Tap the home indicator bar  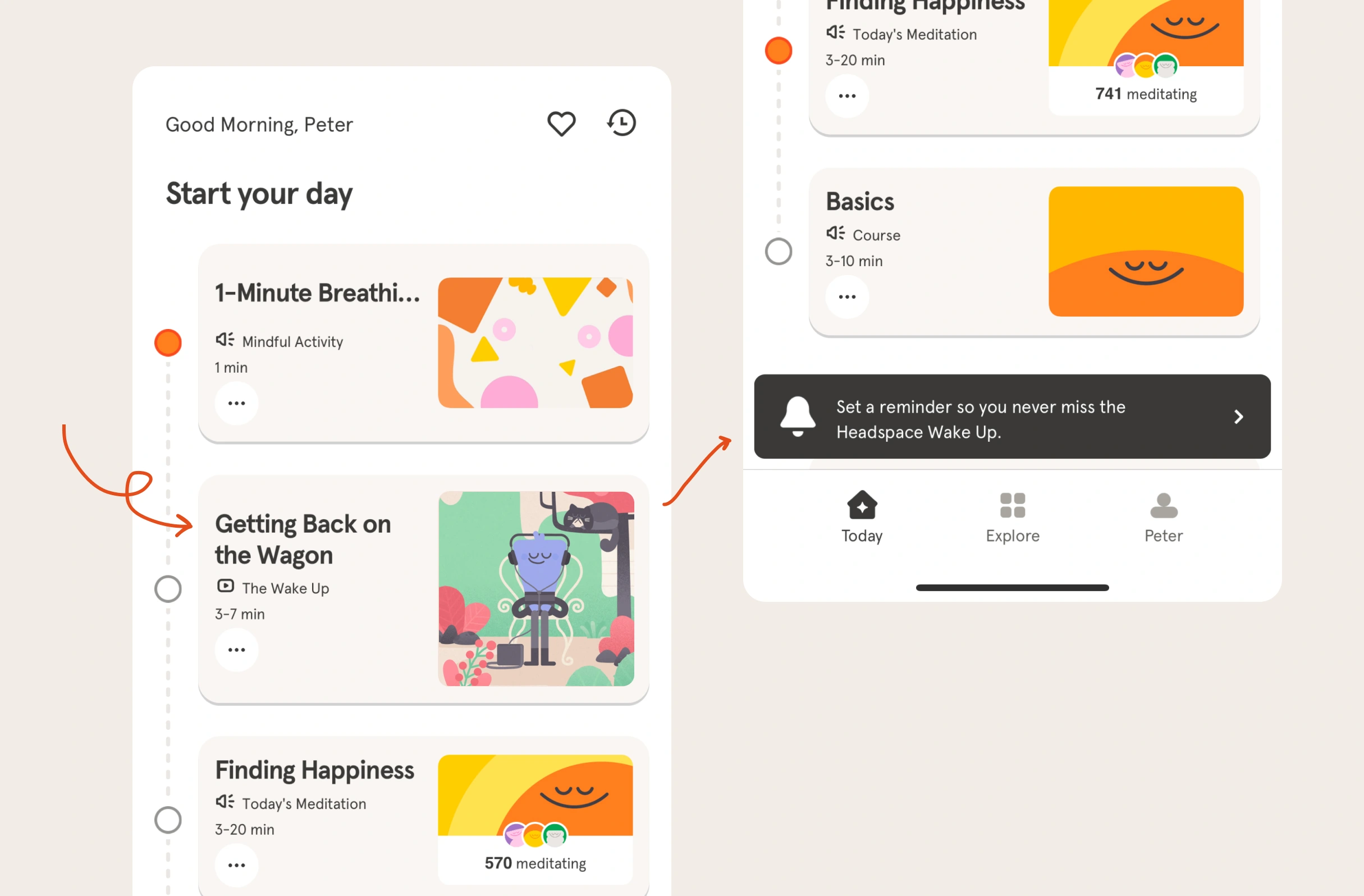[x=1012, y=588]
